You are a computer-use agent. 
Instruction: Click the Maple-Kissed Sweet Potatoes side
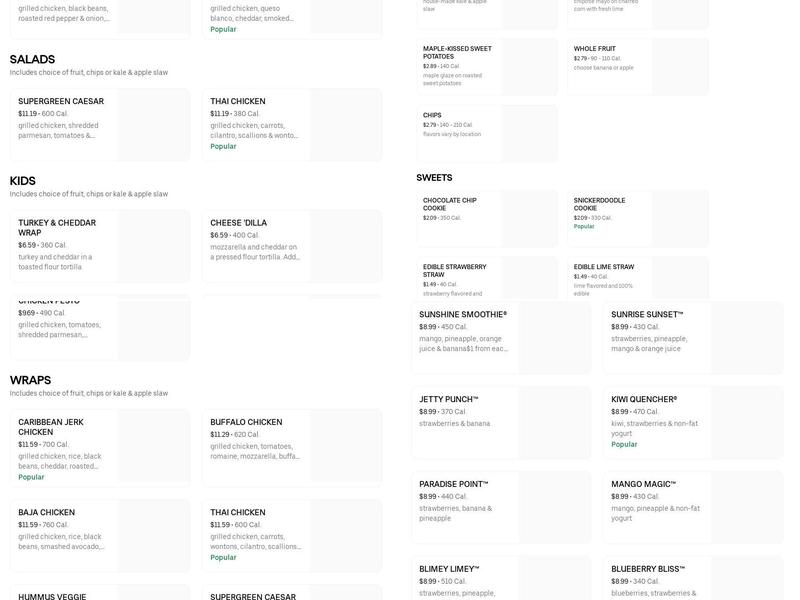tap(487, 66)
